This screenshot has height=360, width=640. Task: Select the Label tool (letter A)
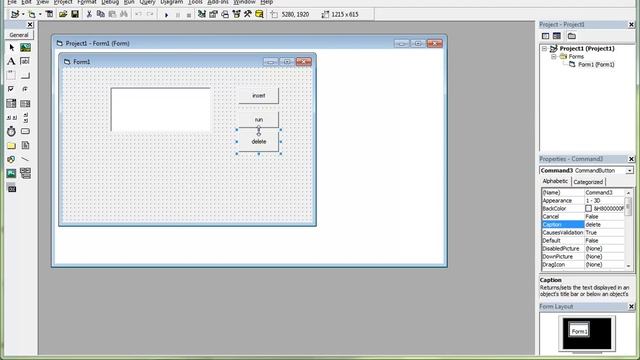tap(11, 61)
